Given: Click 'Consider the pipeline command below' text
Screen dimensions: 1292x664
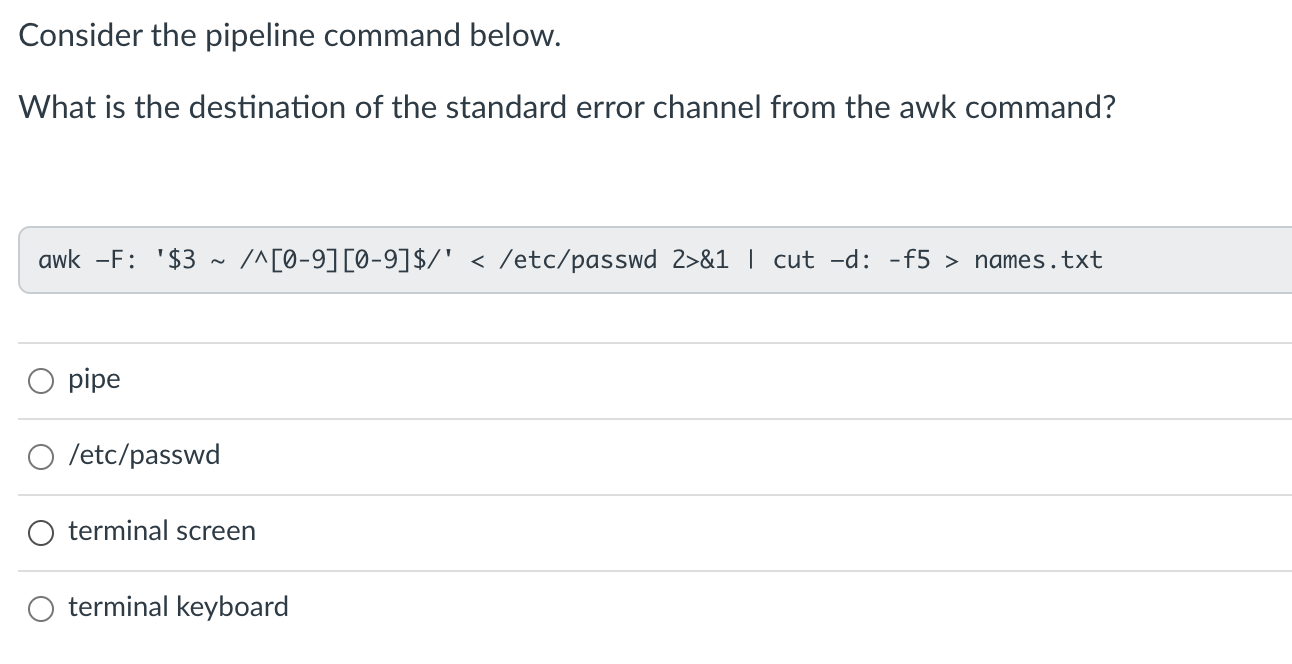Looking at the screenshot, I should point(290,36).
